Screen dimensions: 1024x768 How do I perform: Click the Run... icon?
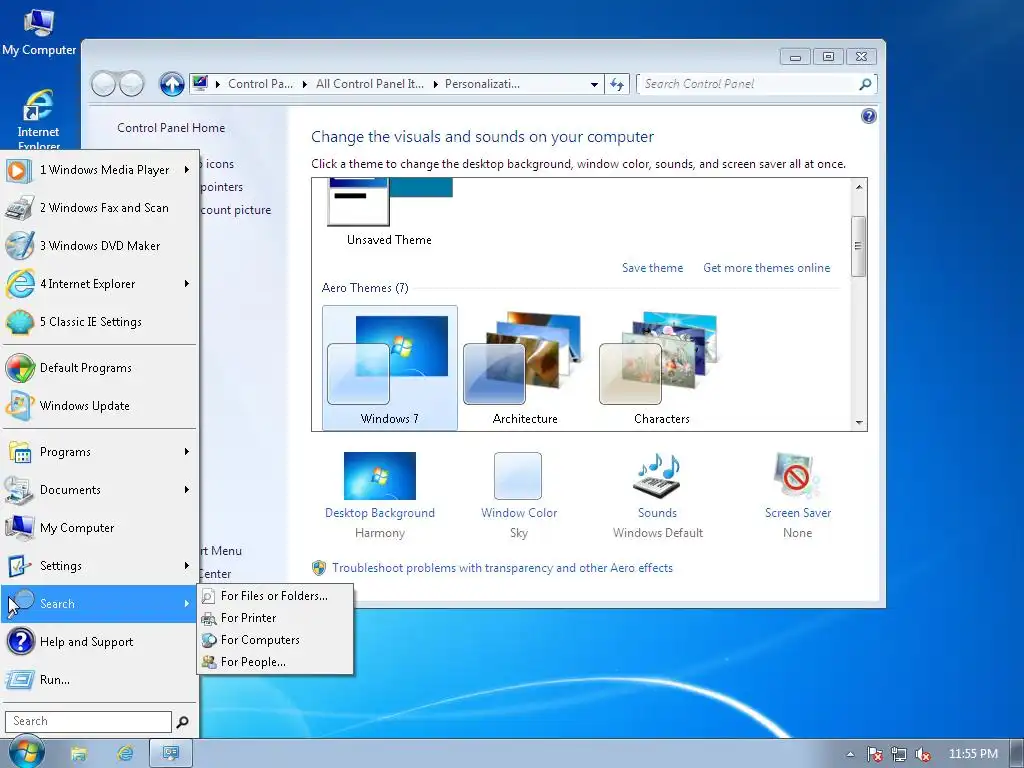(x=19, y=680)
